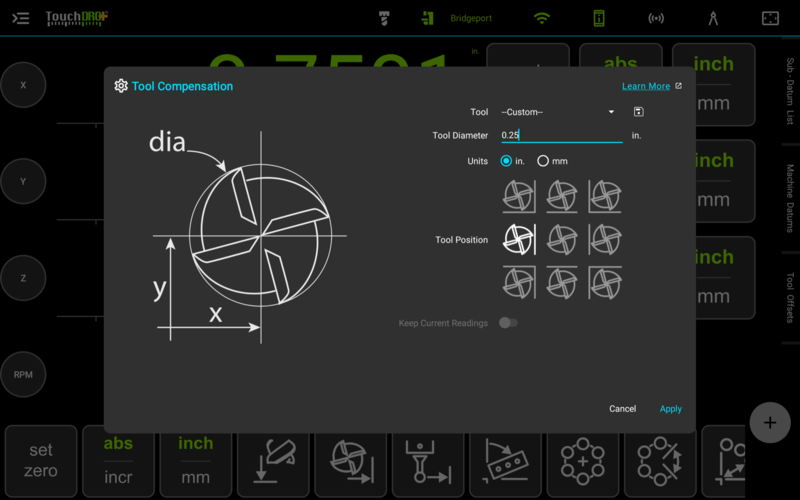Select top-center tool position icon

click(562, 196)
